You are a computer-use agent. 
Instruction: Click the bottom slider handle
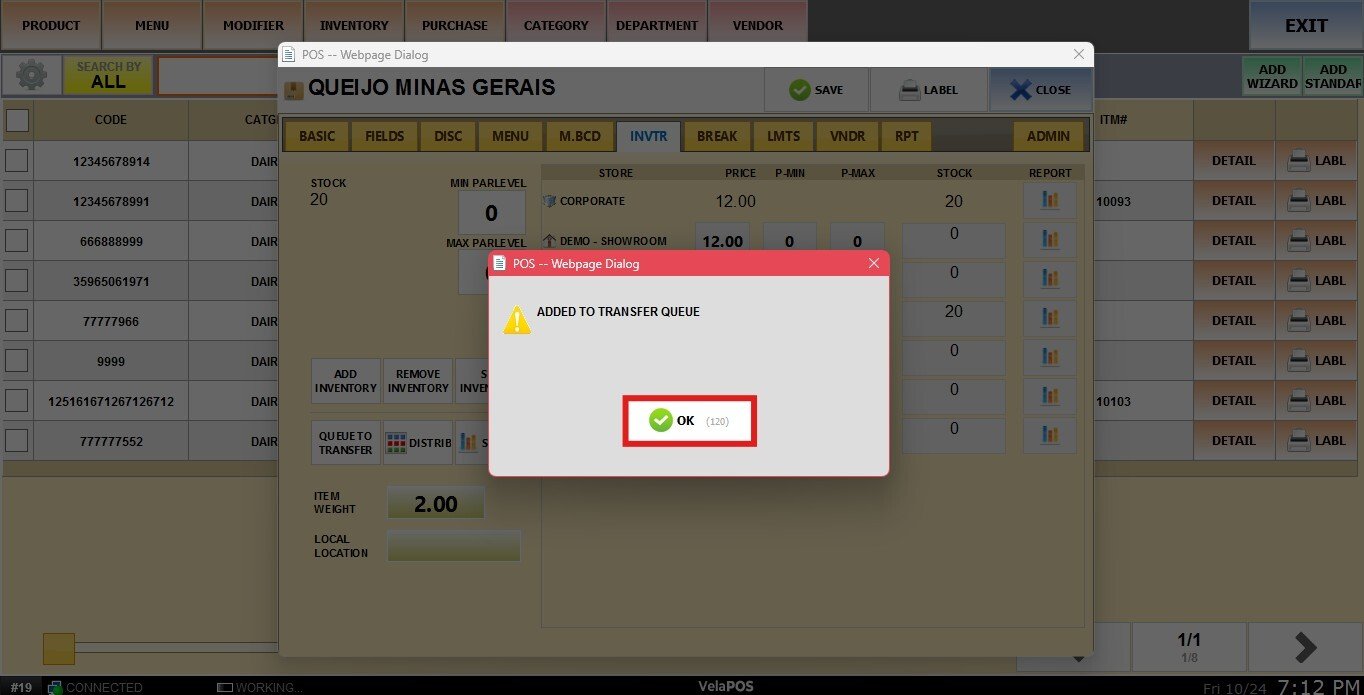[59, 648]
